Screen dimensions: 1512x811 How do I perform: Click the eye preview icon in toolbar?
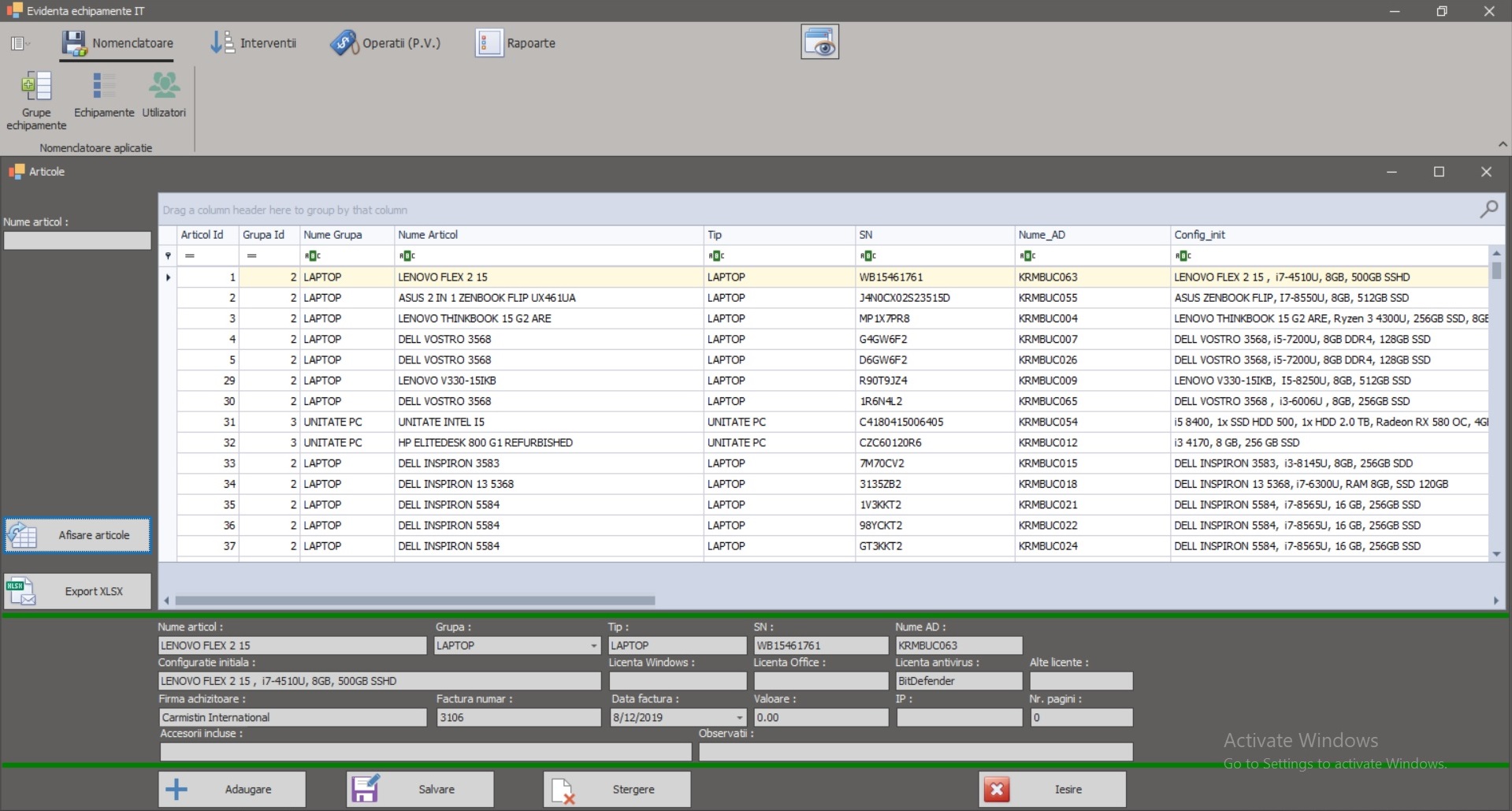819,43
